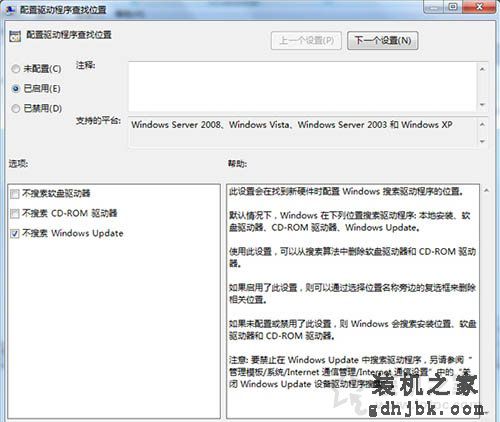Click the 支持的平台: label

(98, 121)
